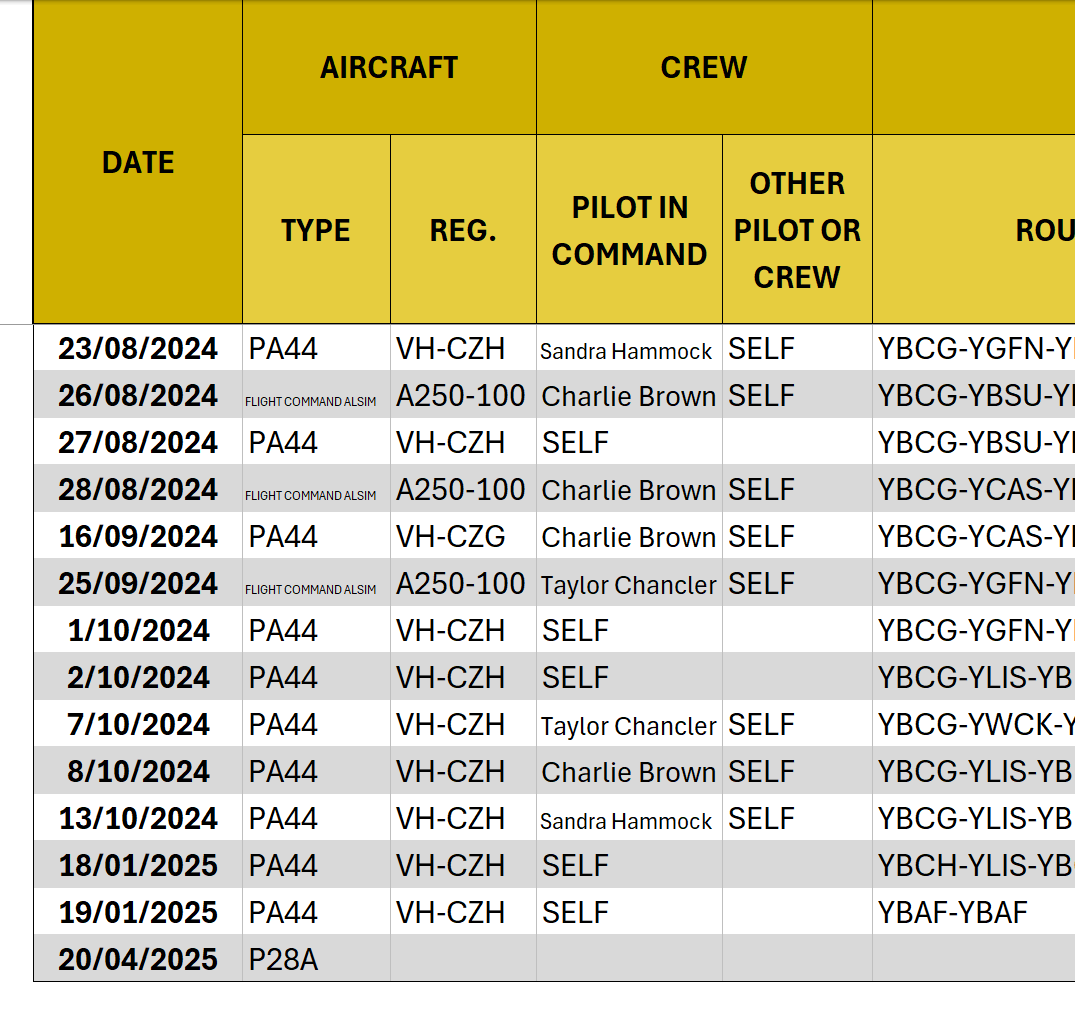
Task: Click the PILOT IN COMMAND header
Action: (x=629, y=230)
